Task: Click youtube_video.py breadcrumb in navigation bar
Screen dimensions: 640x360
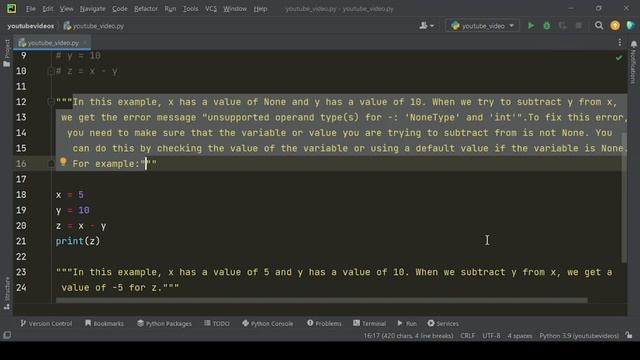Action: coord(94,26)
